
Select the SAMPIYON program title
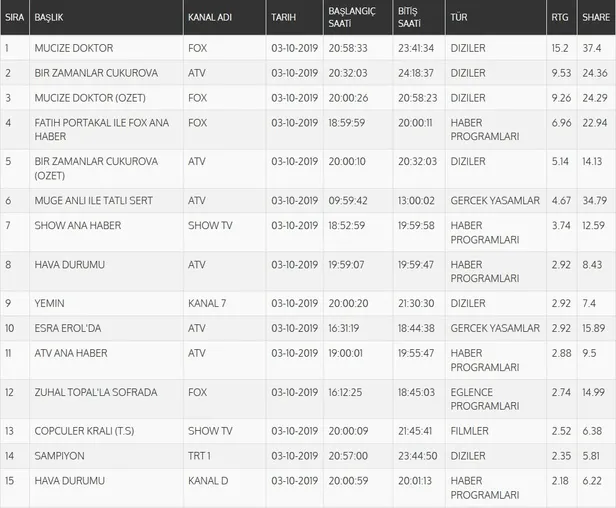coord(61,455)
